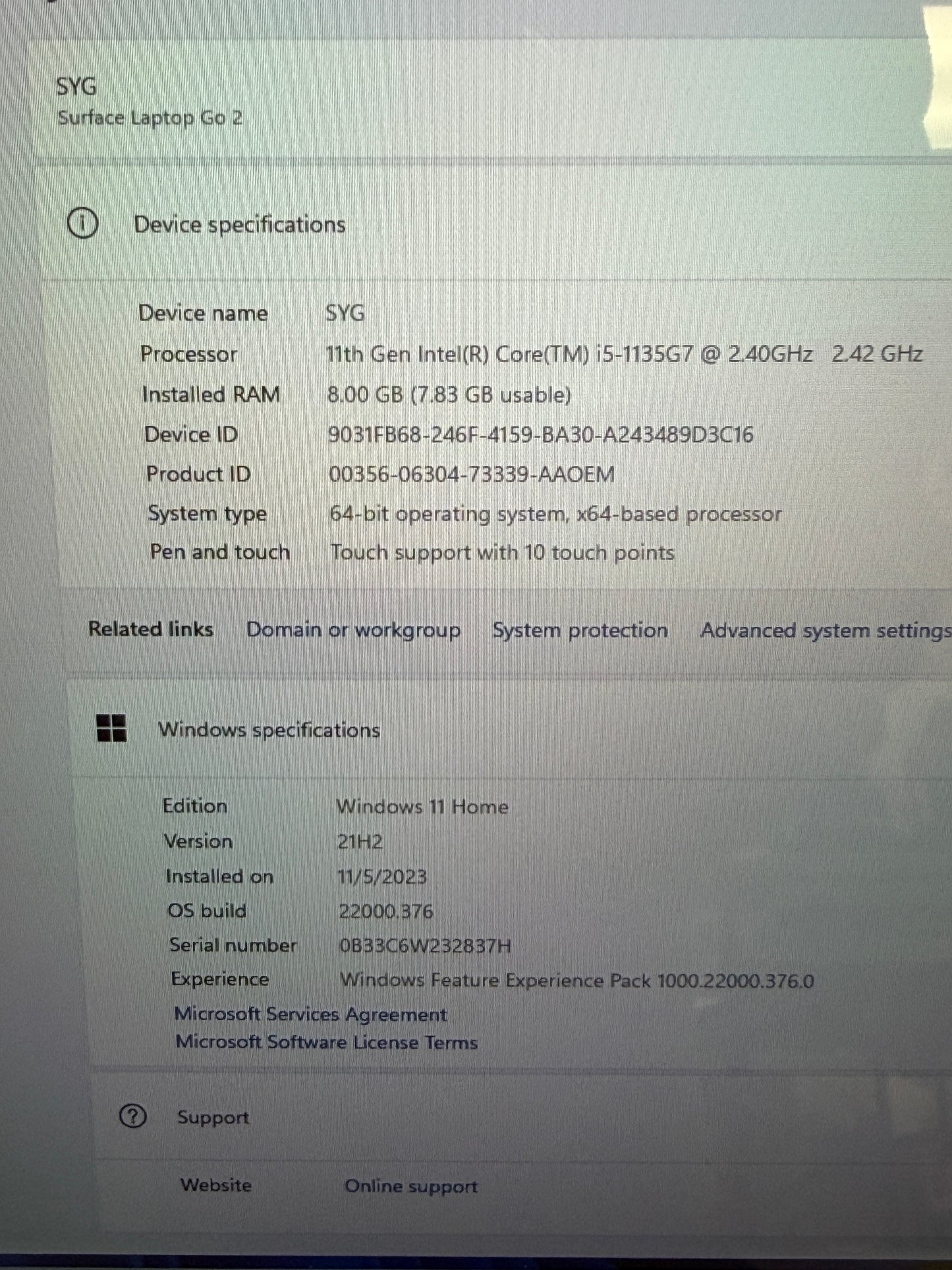Click the SYG title at top
Screen dimensions: 952x1270
[76, 86]
